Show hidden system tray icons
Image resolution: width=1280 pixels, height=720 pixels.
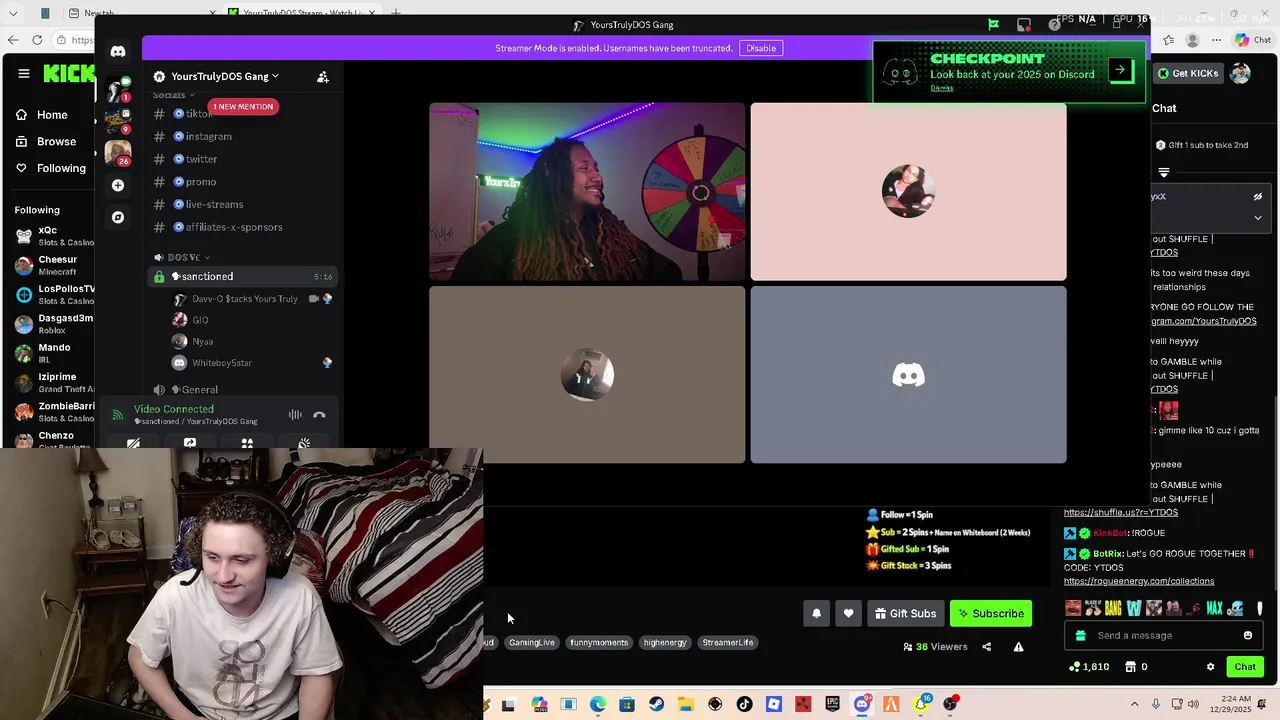point(1134,704)
